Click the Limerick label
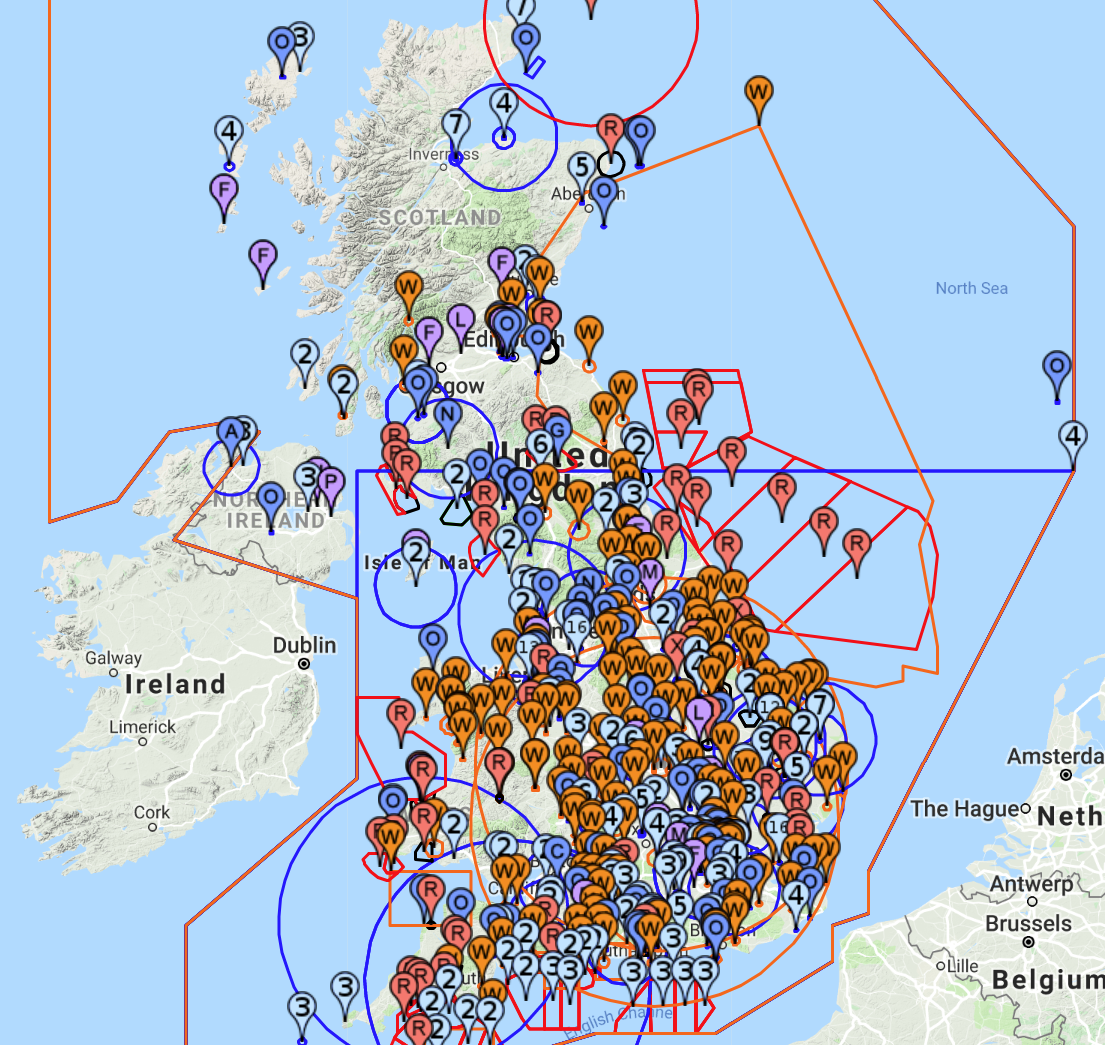The image size is (1105, 1045). click(142, 726)
